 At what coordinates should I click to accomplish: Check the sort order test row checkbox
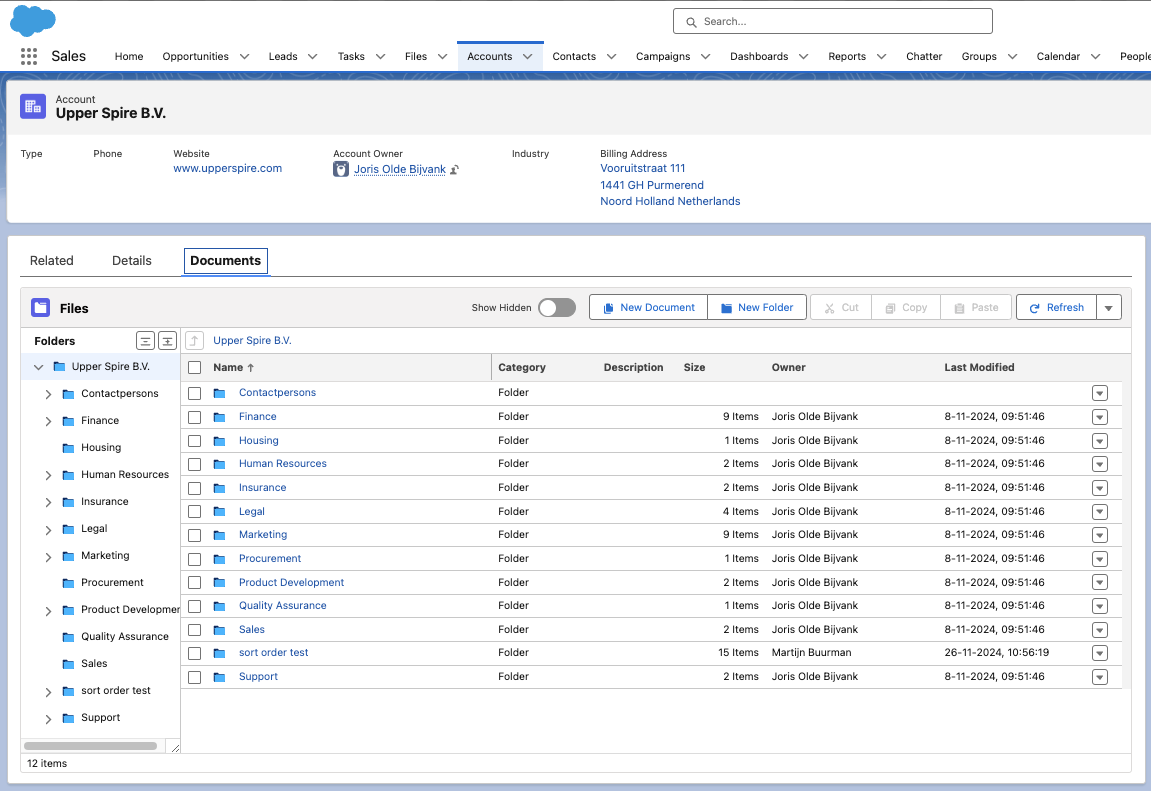click(x=195, y=653)
